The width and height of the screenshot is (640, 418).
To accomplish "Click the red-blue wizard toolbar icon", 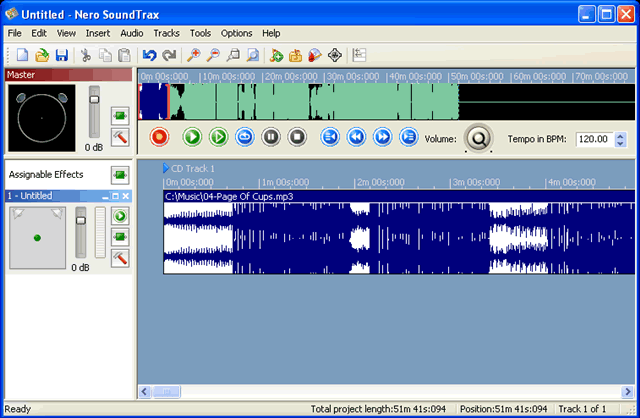I will tap(315, 55).
